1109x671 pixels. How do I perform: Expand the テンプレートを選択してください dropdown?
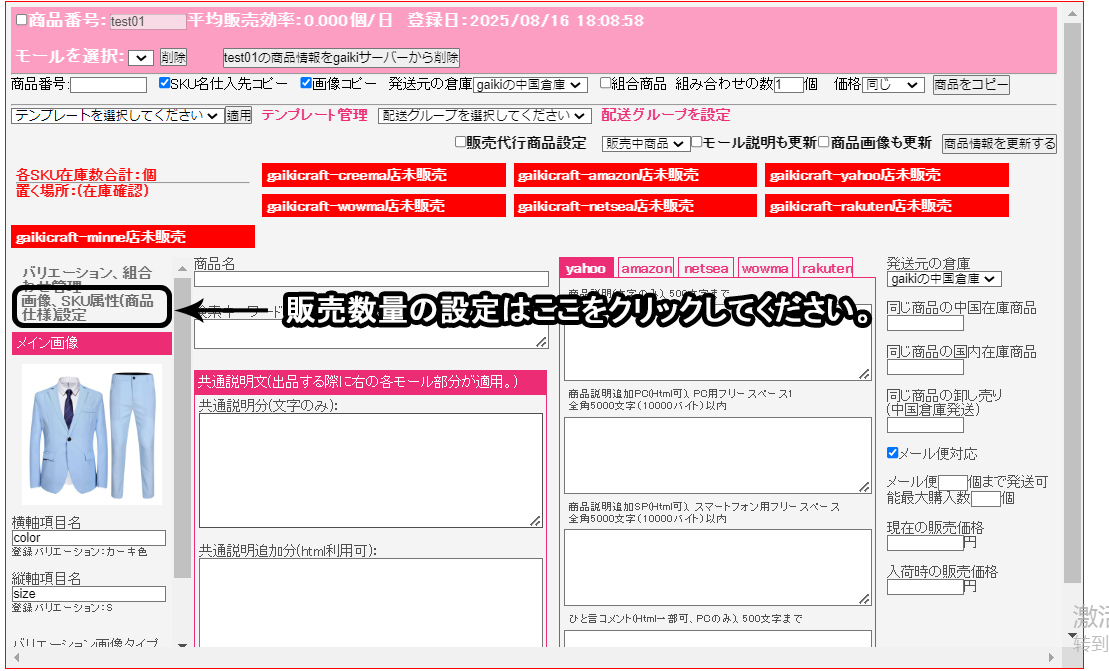(x=117, y=116)
